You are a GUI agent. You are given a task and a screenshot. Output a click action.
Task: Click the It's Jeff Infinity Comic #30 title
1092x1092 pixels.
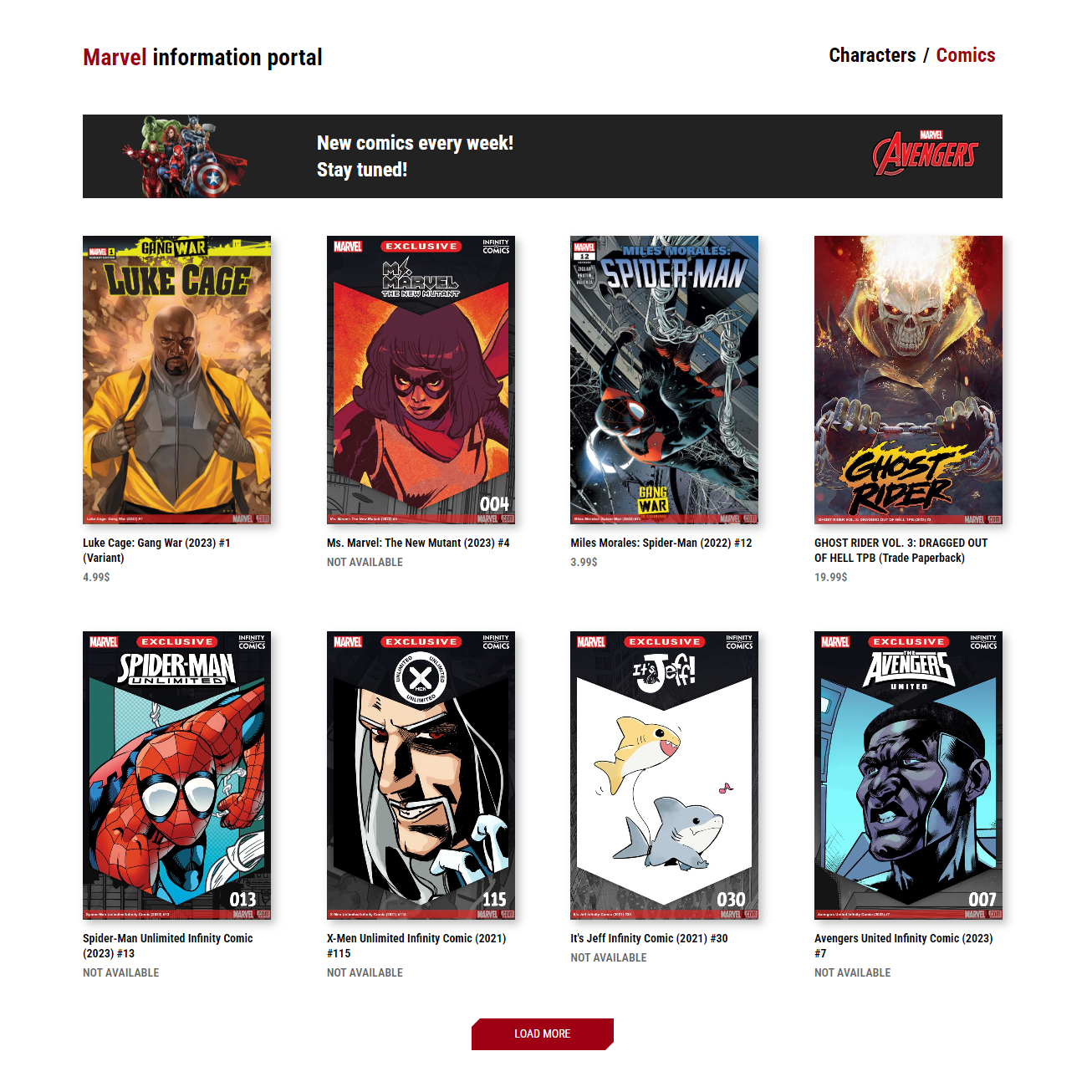coord(649,938)
